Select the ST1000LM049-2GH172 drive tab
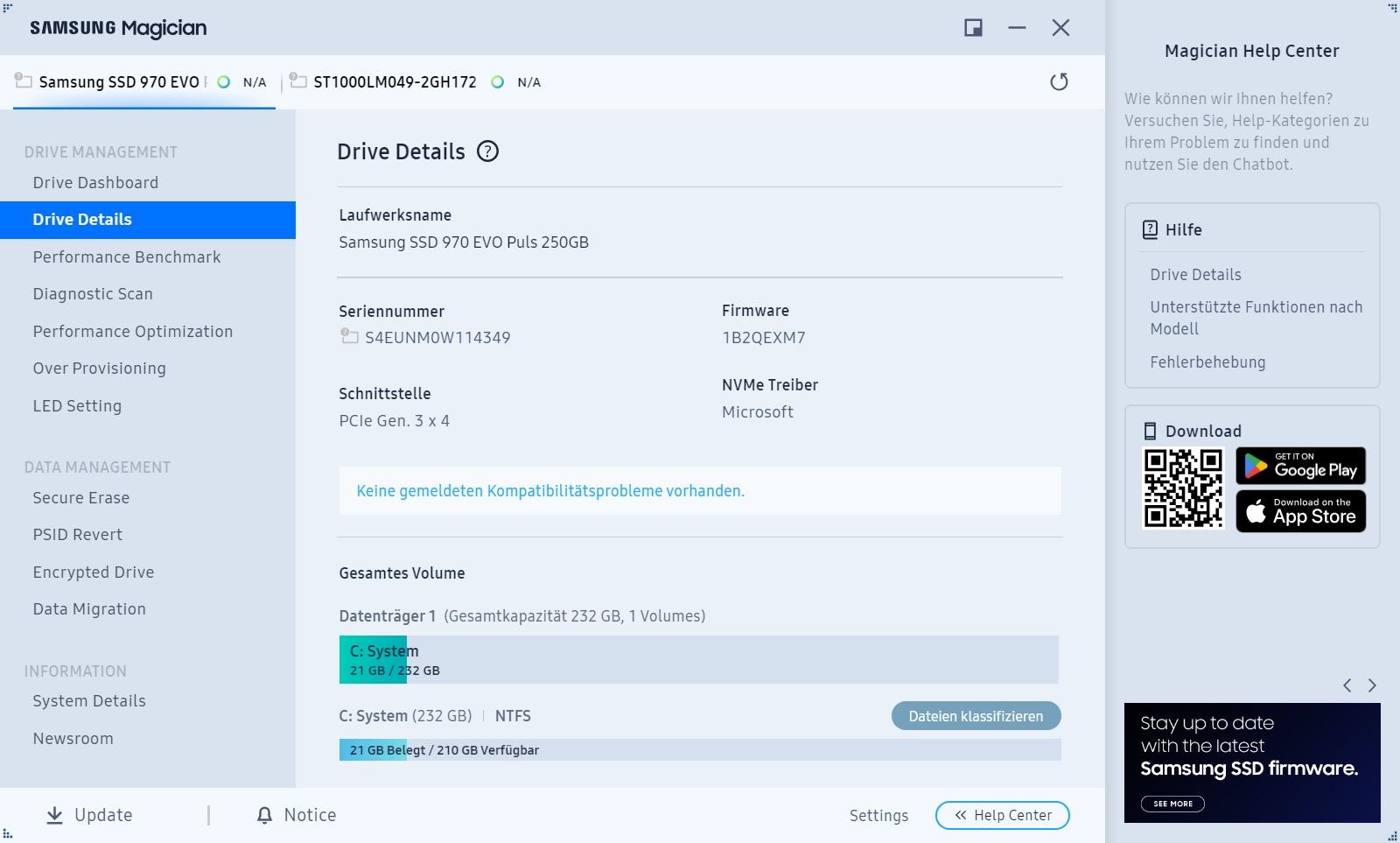The height and width of the screenshot is (843, 1400). pos(416,81)
